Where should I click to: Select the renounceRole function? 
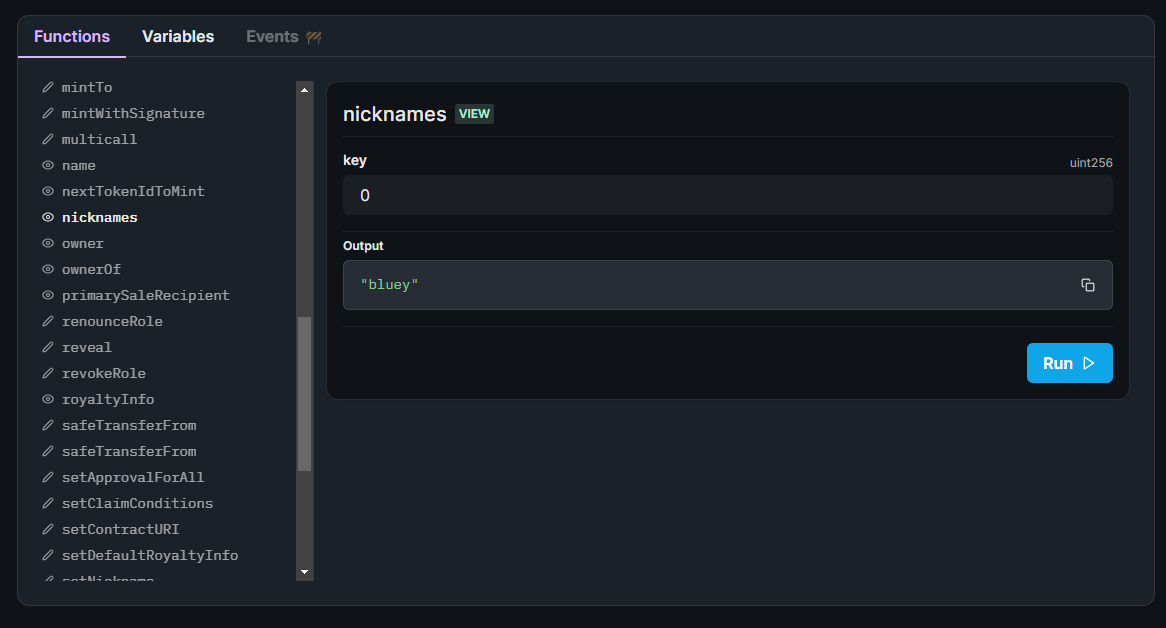coord(112,321)
